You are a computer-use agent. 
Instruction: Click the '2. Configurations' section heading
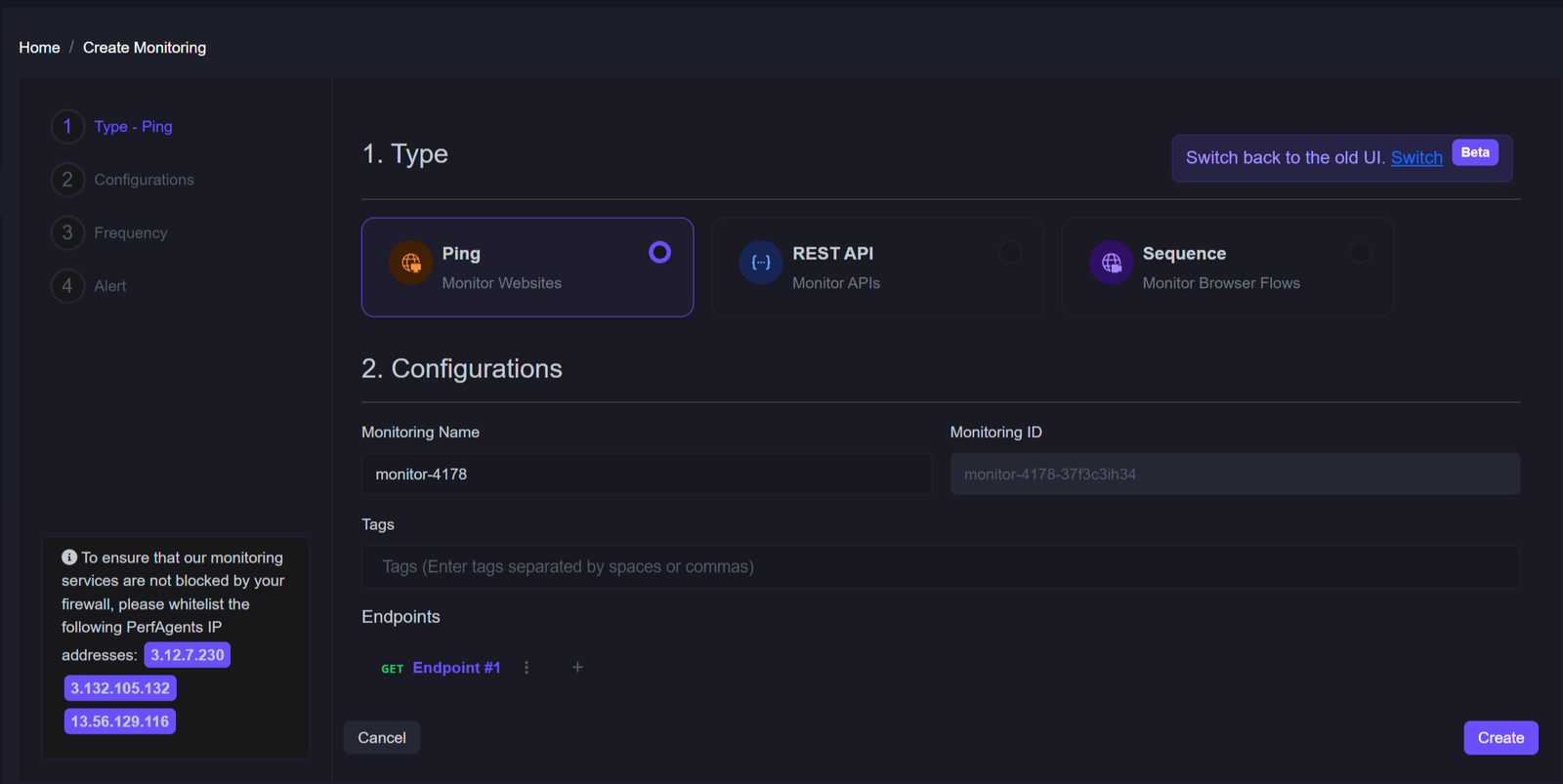[x=462, y=369]
